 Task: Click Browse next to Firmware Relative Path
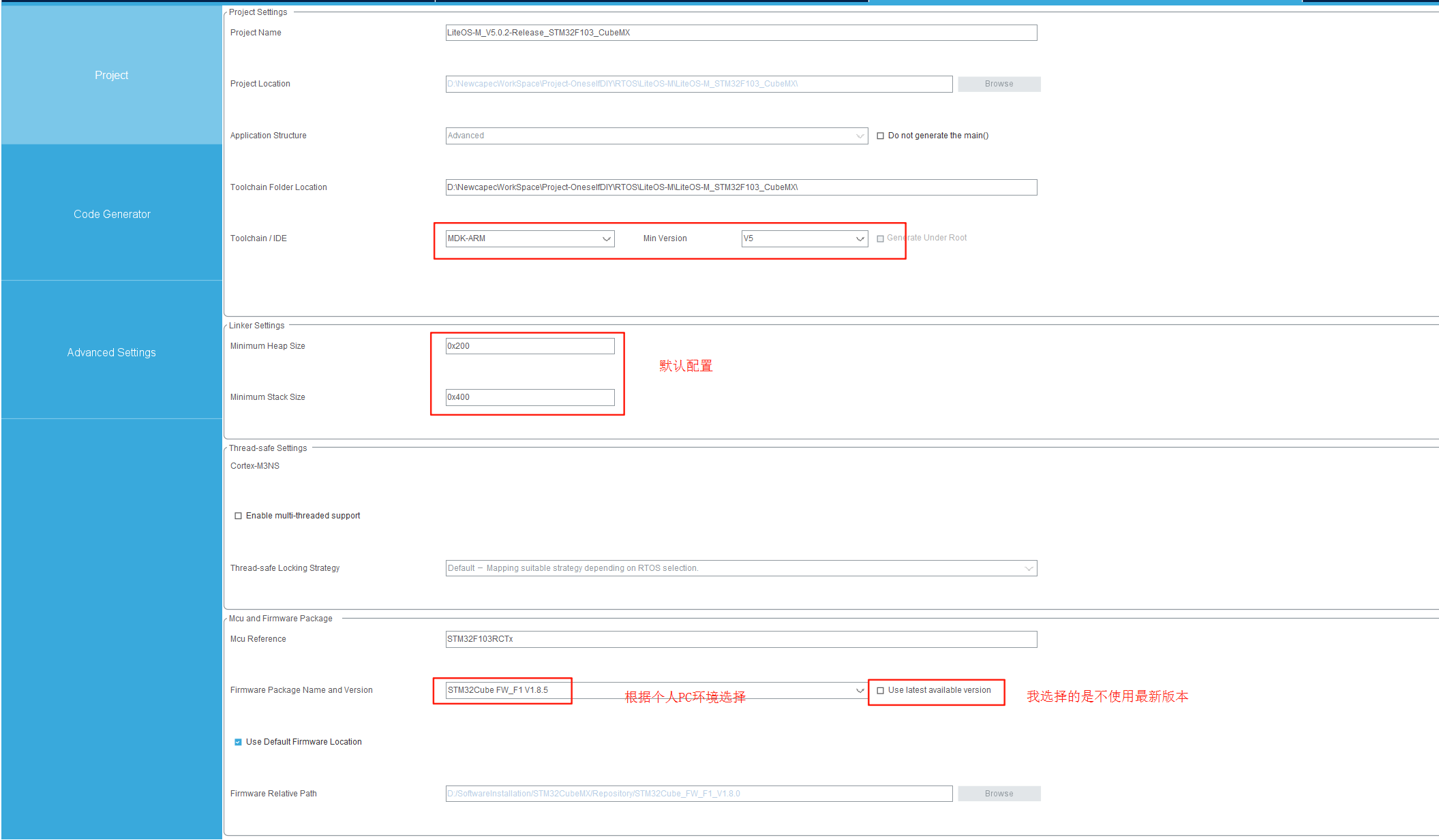tap(998, 794)
